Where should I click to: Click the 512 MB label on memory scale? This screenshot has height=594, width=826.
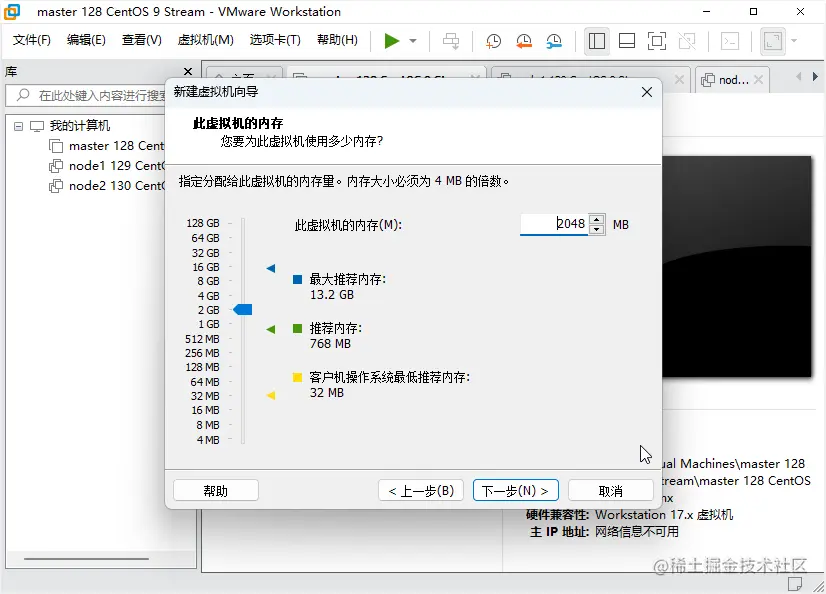[x=202, y=339]
